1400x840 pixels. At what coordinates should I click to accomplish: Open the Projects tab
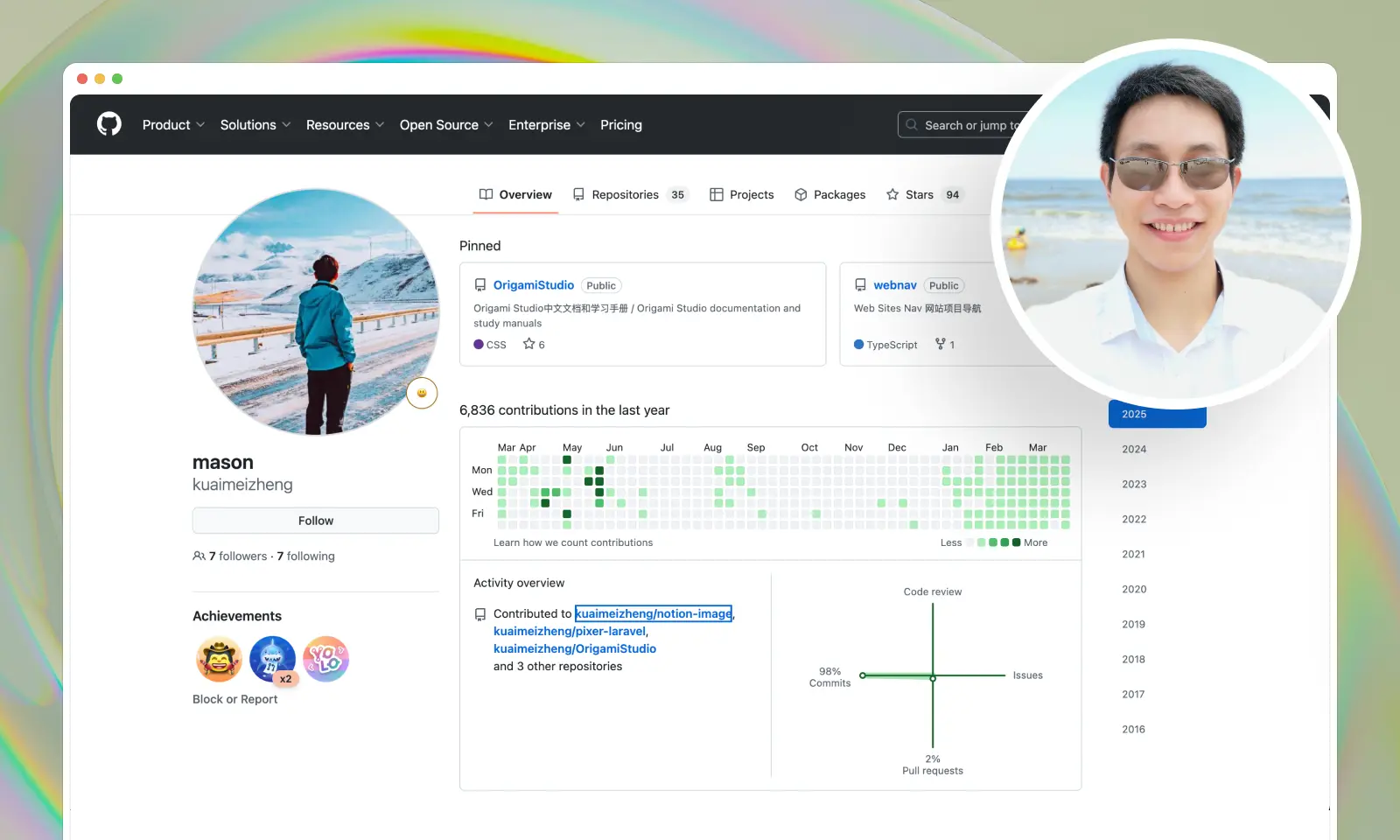point(742,194)
